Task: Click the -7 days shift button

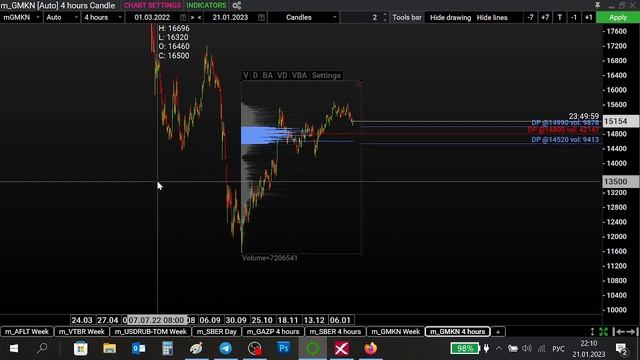Action: [530, 18]
